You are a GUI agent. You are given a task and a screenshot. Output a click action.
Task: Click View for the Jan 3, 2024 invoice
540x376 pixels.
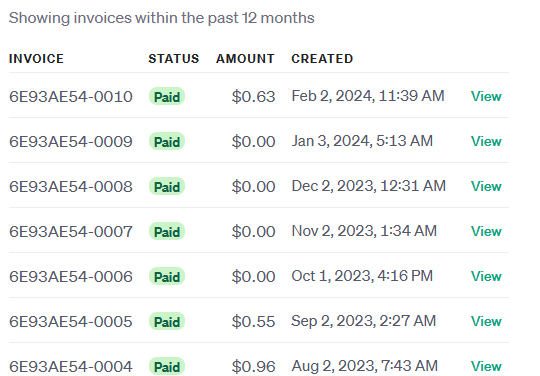tap(486, 141)
